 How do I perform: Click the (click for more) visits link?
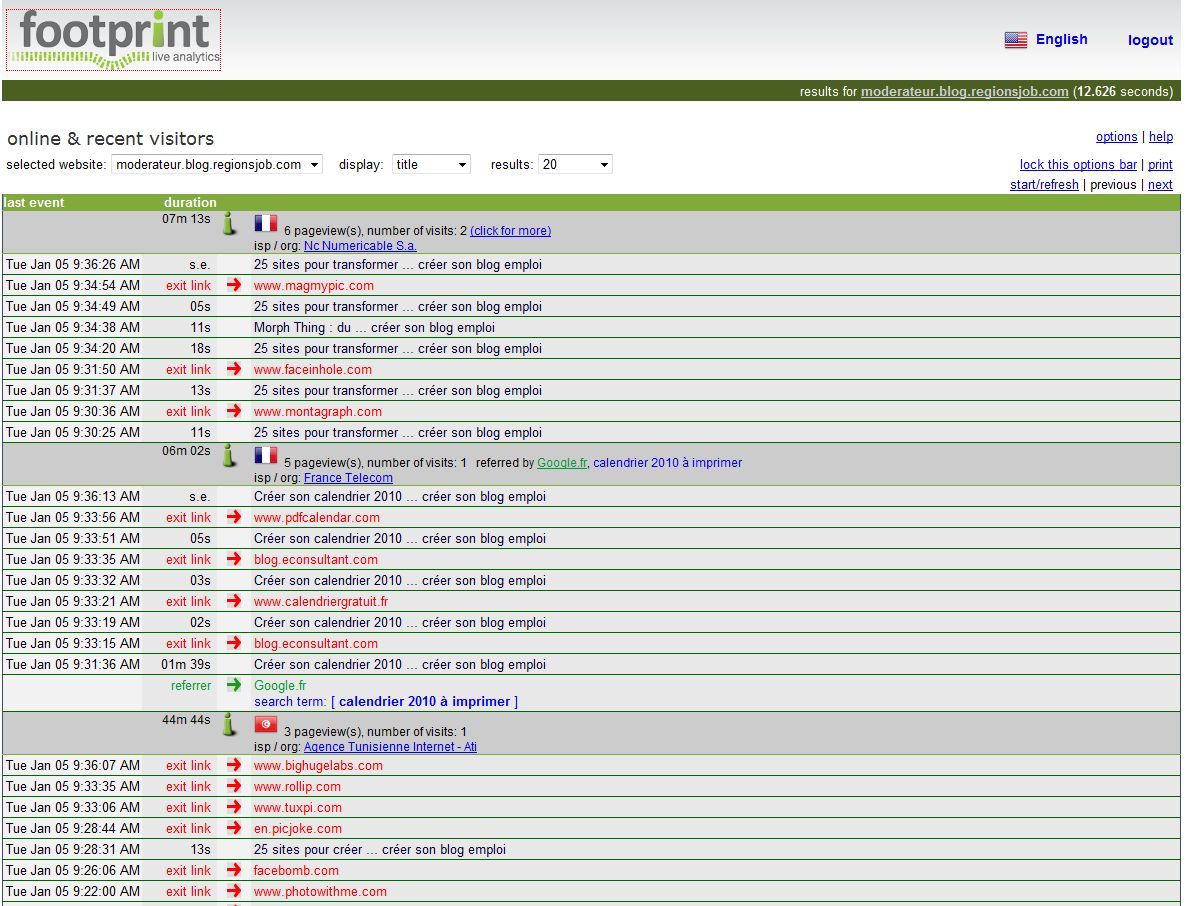511,230
